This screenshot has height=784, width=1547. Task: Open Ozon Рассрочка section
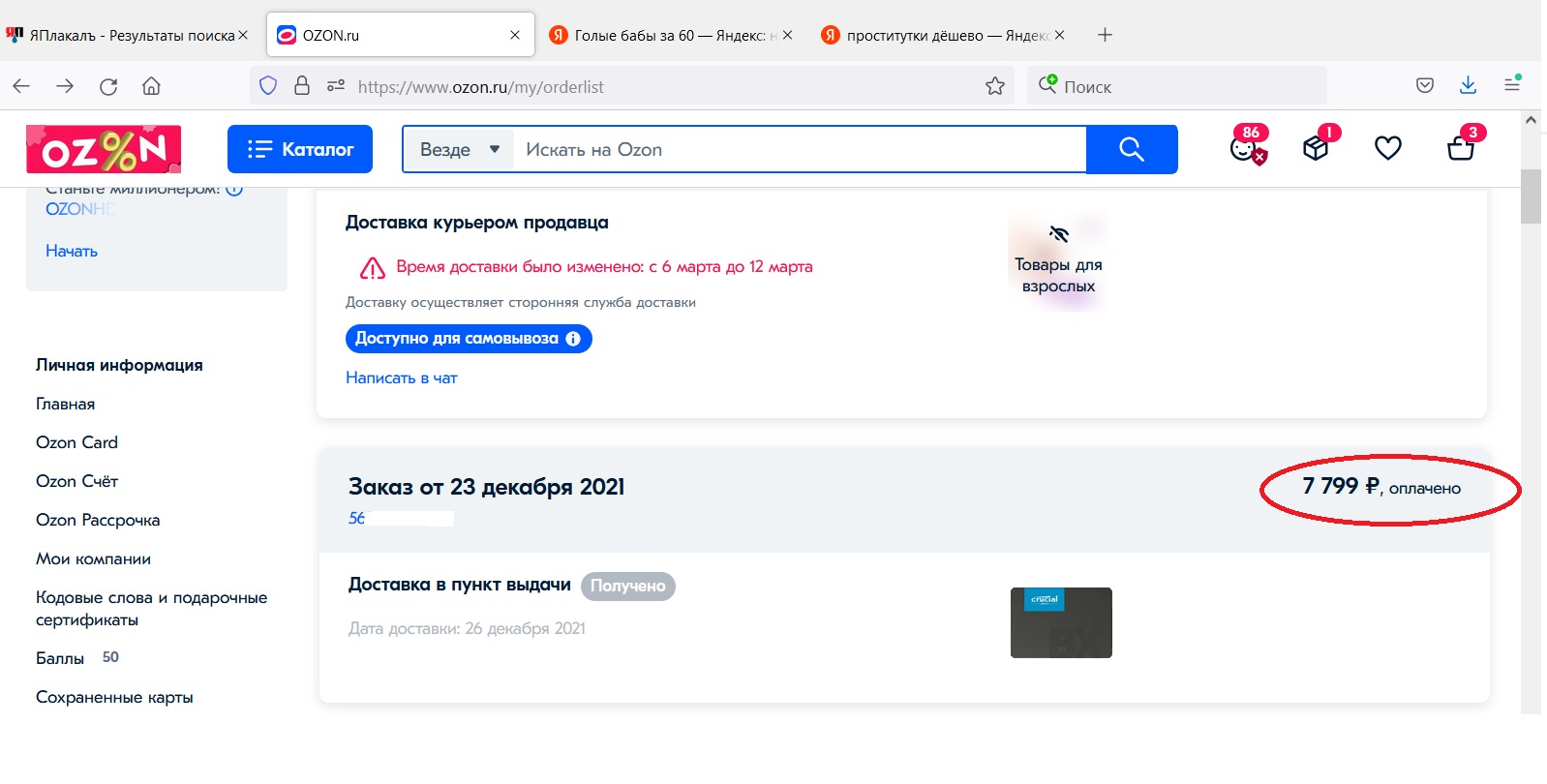tap(98, 520)
